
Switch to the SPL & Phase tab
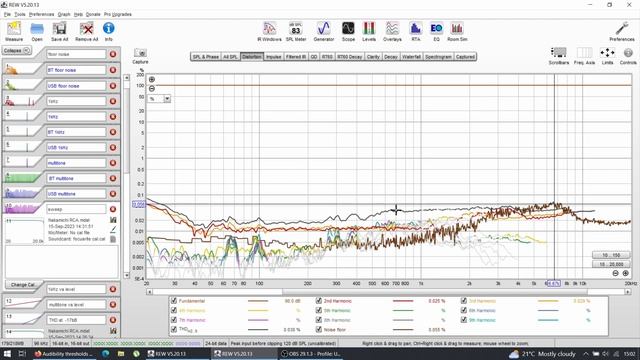click(x=206, y=57)
